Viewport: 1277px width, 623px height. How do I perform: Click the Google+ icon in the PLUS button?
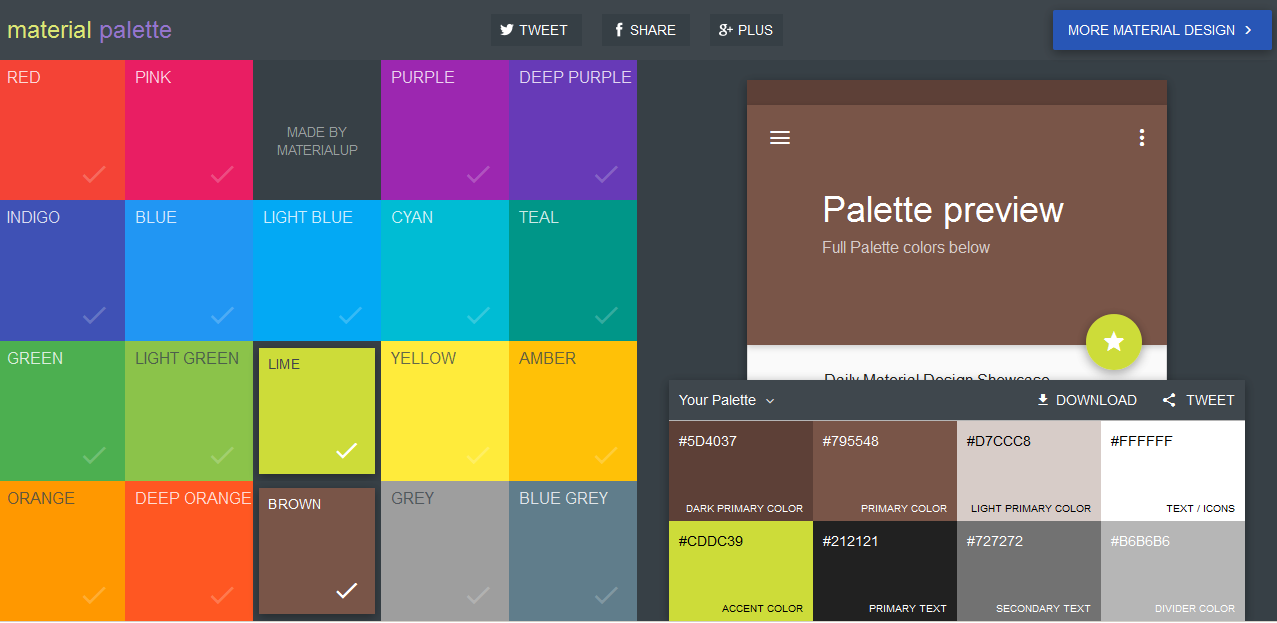(x=724, y=30)
